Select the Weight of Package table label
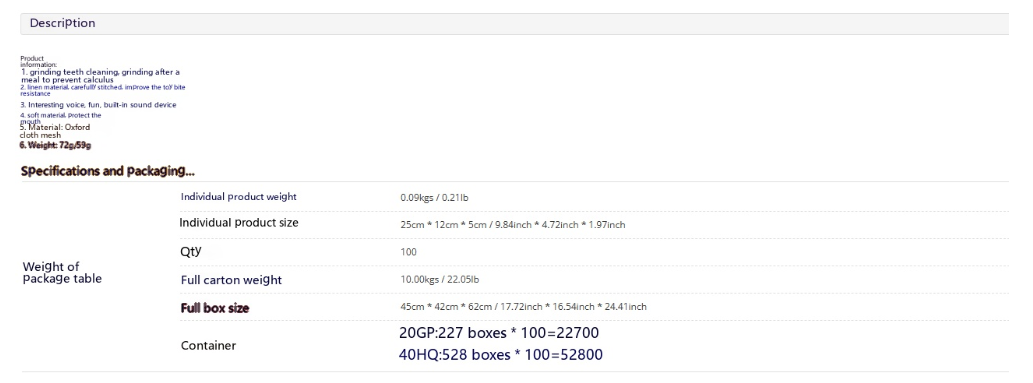1033x383 pixels. point(62,272)
